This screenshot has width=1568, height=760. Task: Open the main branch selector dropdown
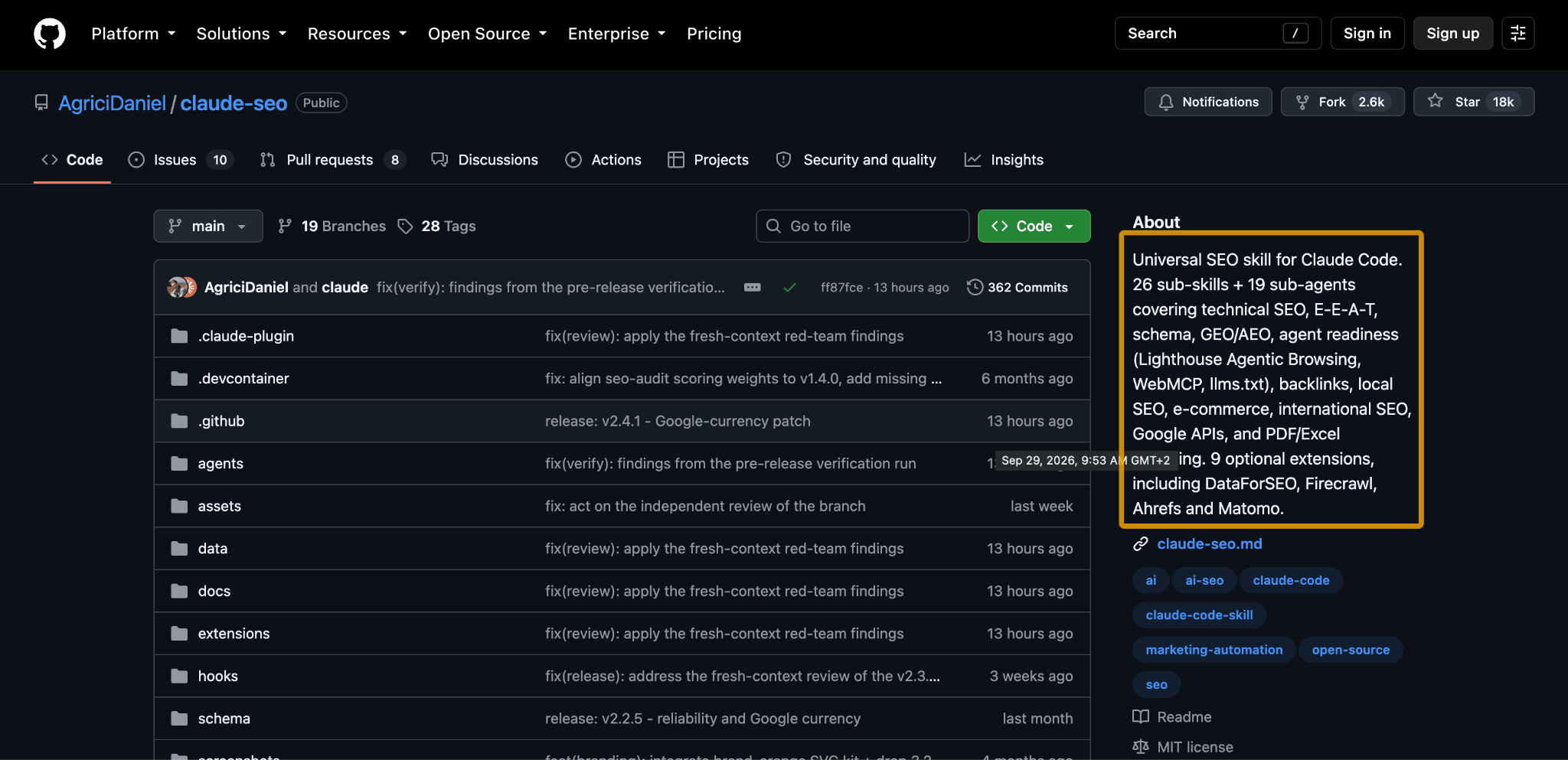(208, 227)
